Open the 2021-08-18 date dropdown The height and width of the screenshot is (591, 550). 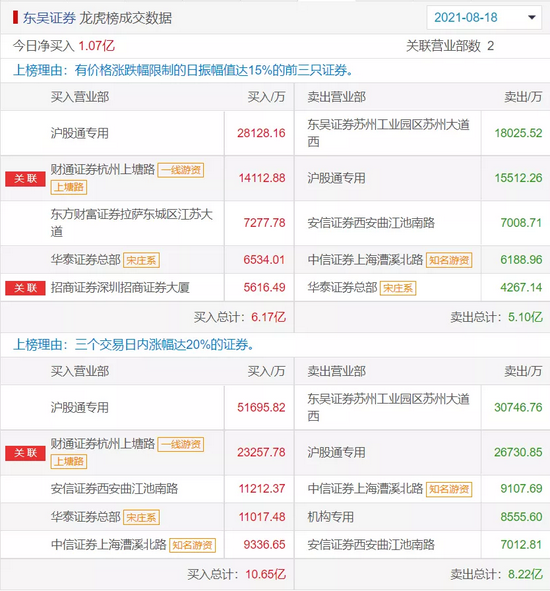tap(484, 17)
